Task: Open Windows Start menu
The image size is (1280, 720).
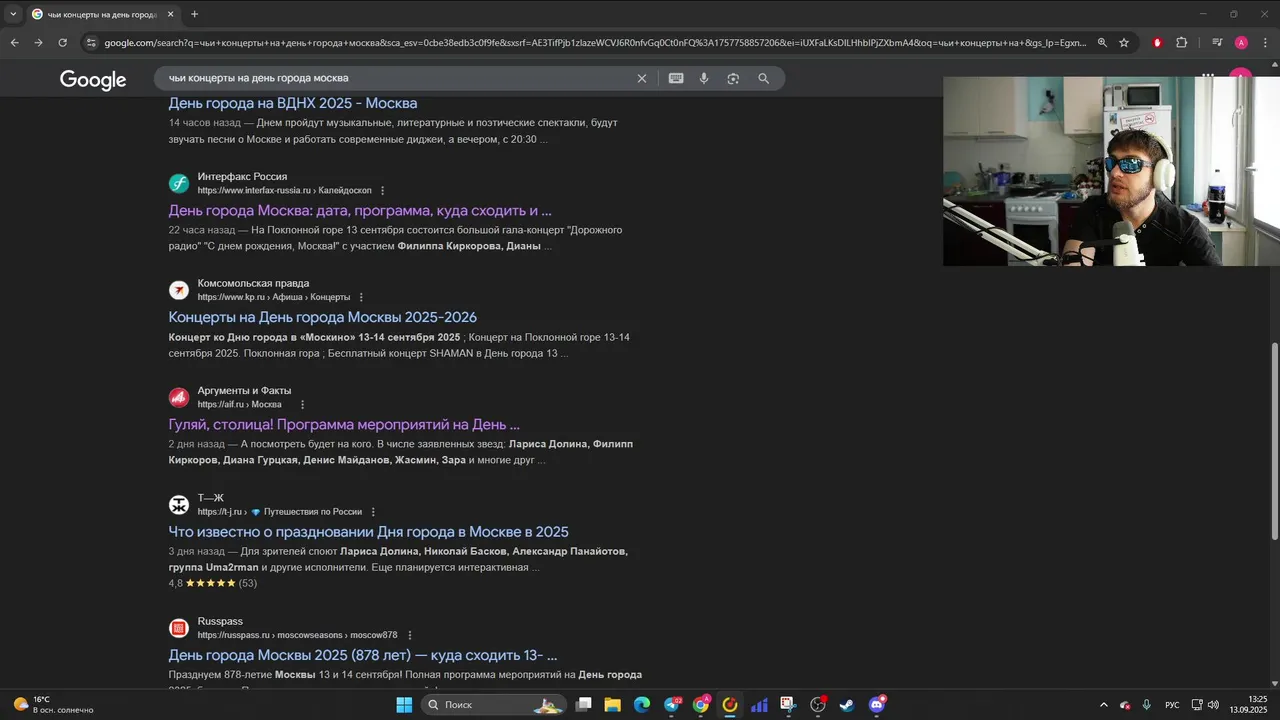Action: [x=404, y=705]
